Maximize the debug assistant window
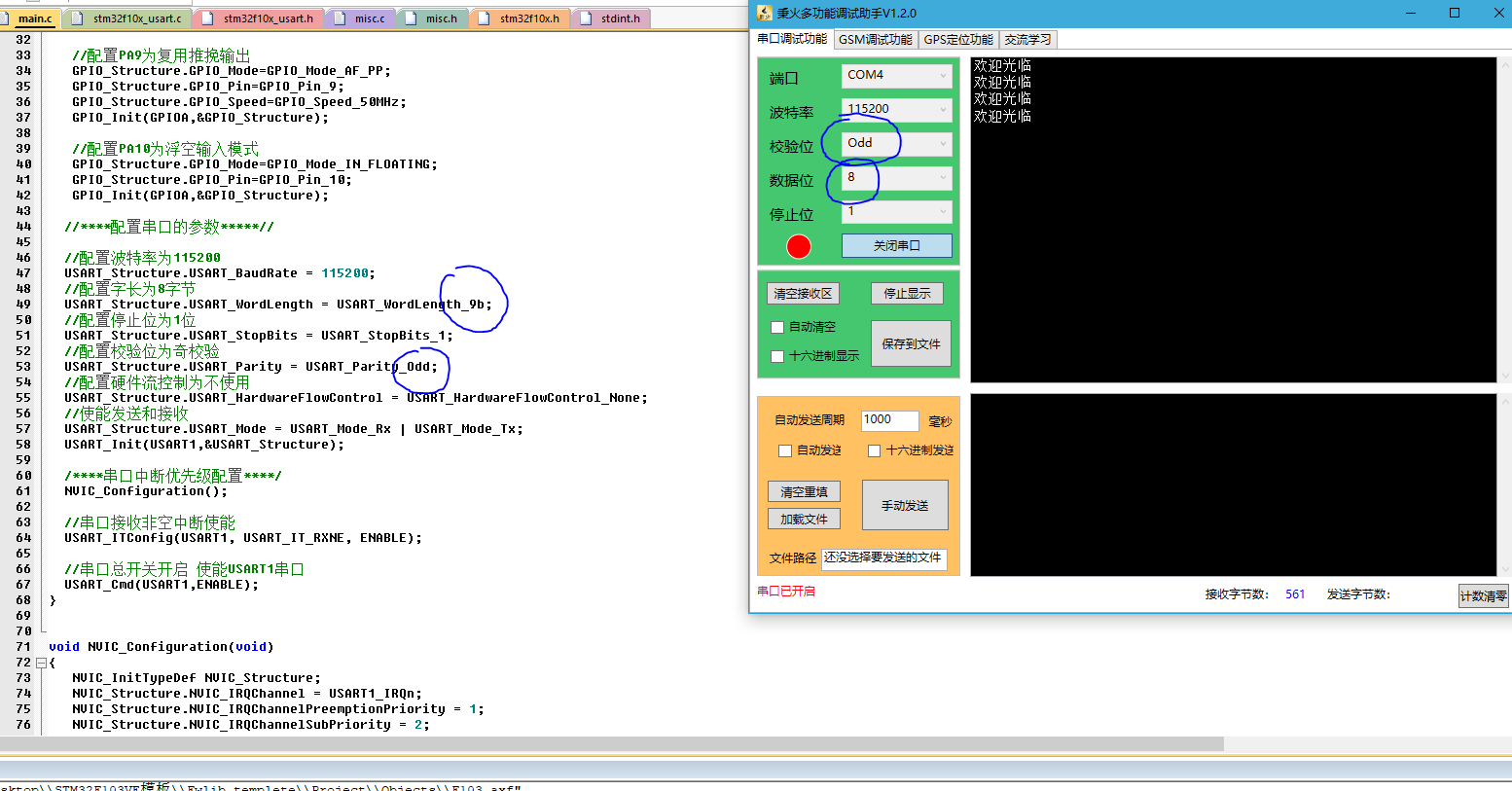This screenshot has width=1512, height=791. (1454, 13)
